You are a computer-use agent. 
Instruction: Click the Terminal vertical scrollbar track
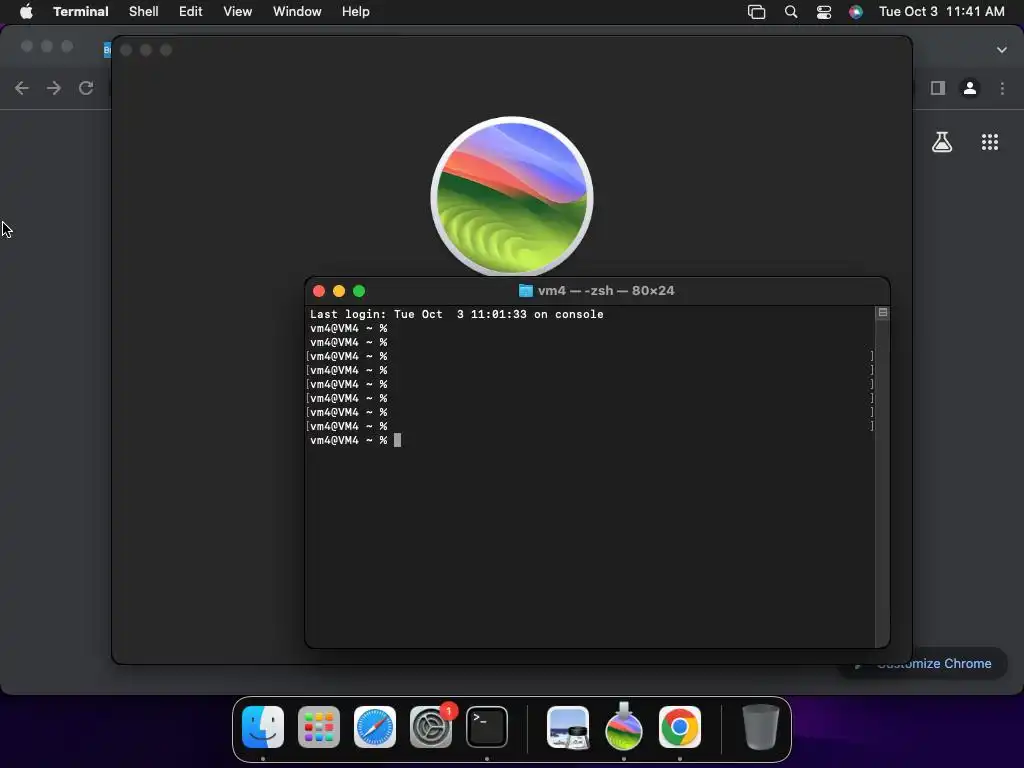(882, 483)
